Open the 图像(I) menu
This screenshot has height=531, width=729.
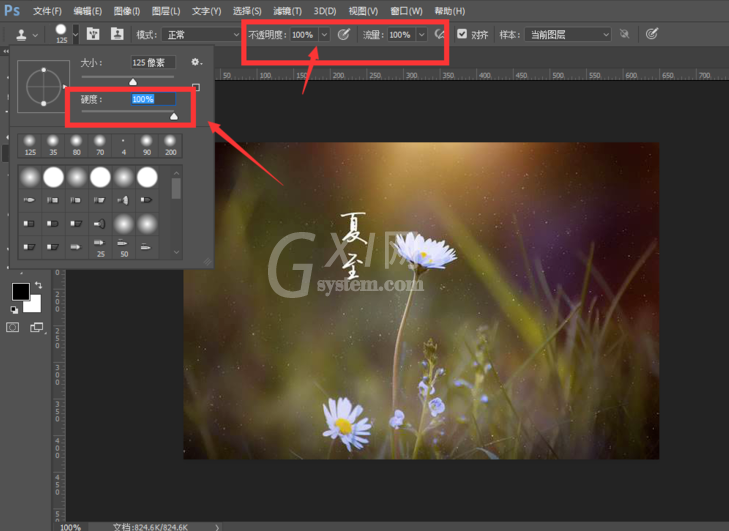(126, 11)
